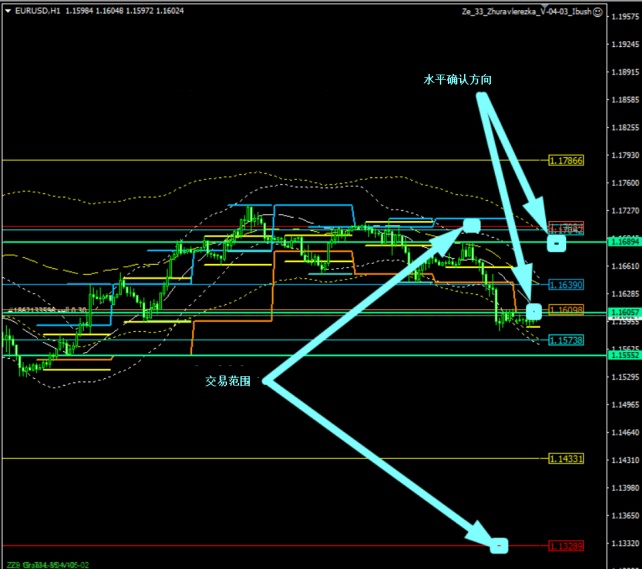The width and height of the screenshot is (642, 569).
Task: Open the chart menu triangle beside EURUSD,H1
Action: click(7, 11)
